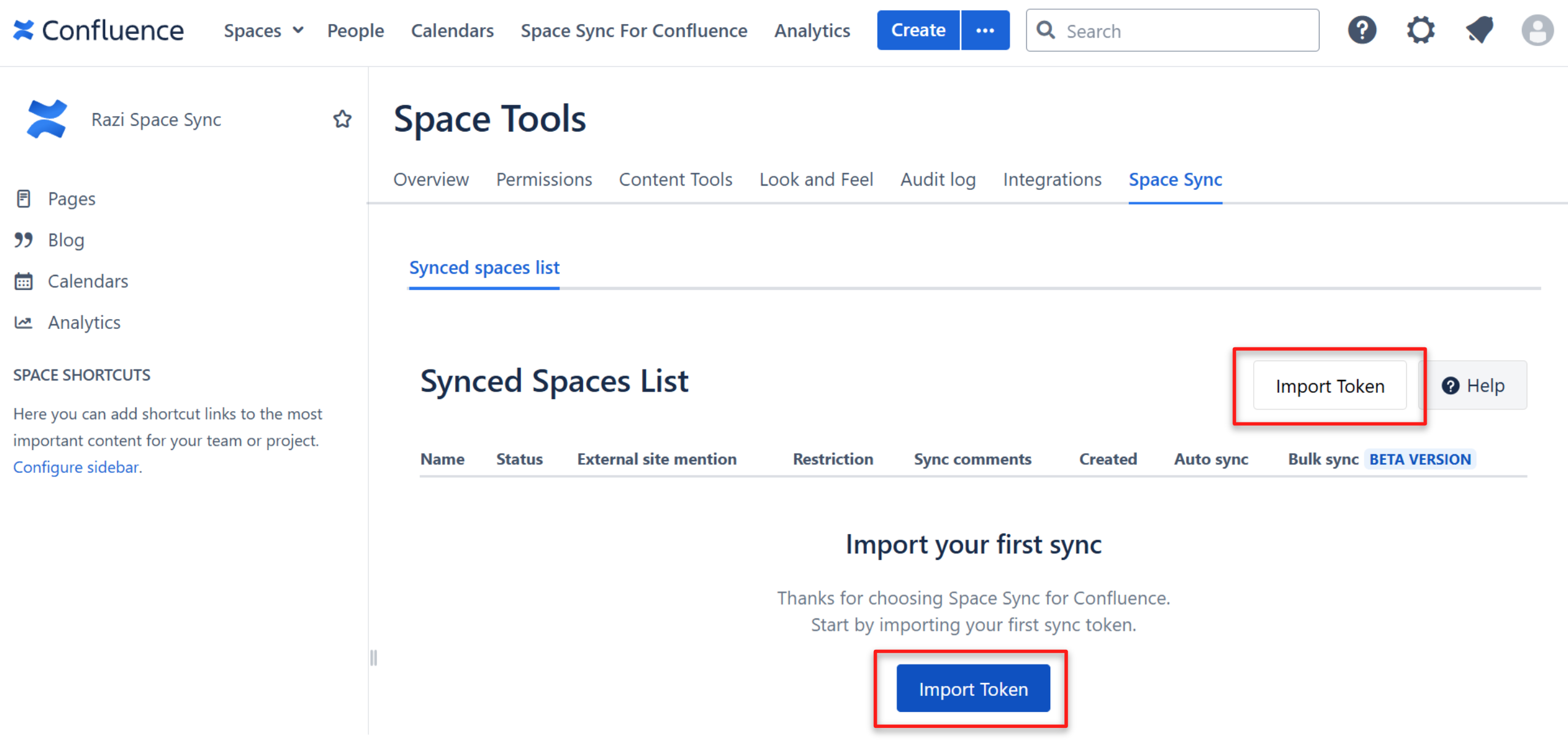
Task: Switch to the Integrations tab
Action: pos(1051,180)
